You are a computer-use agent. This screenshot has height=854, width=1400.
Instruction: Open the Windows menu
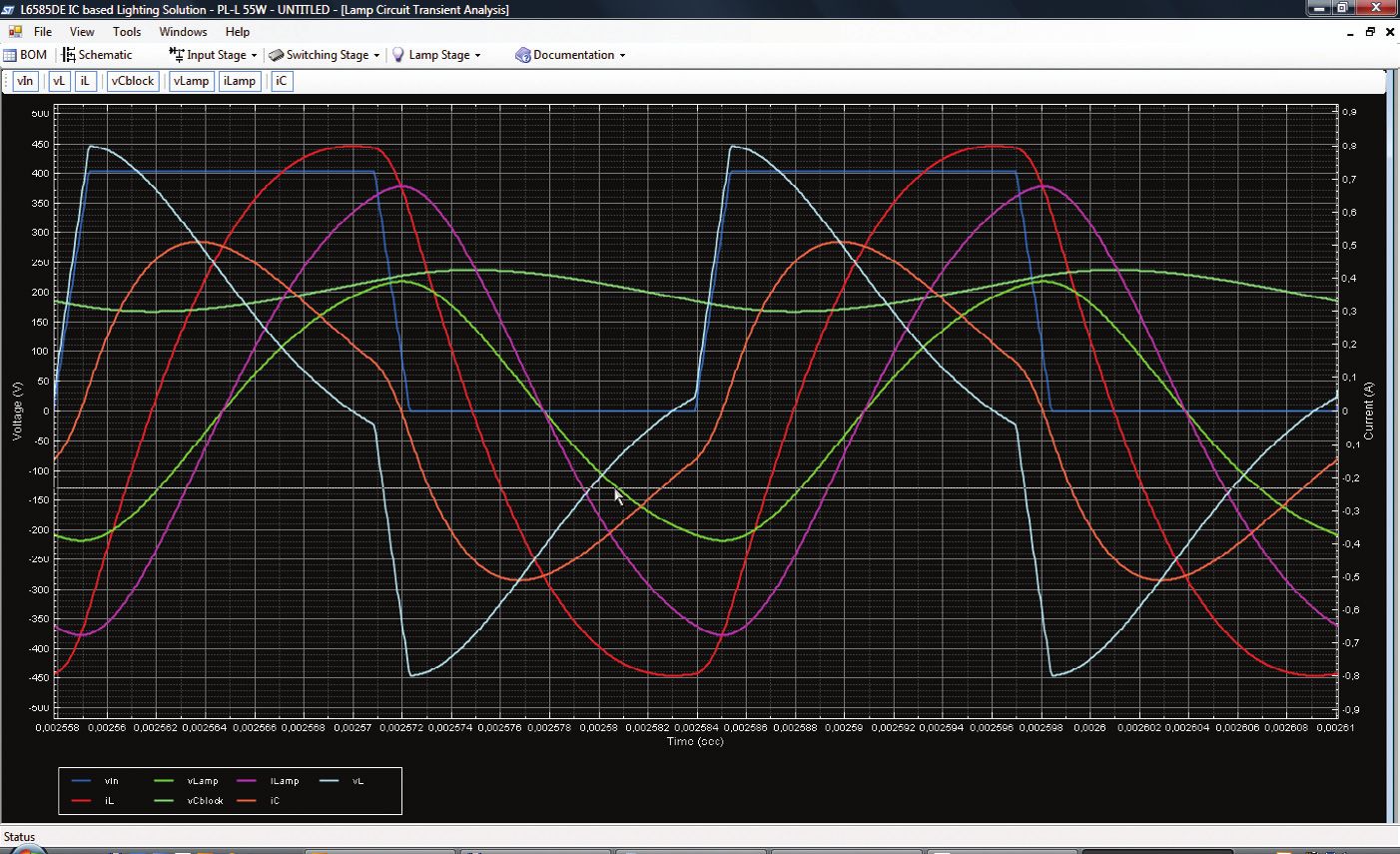pyautogui.click(x=183, y=32)
